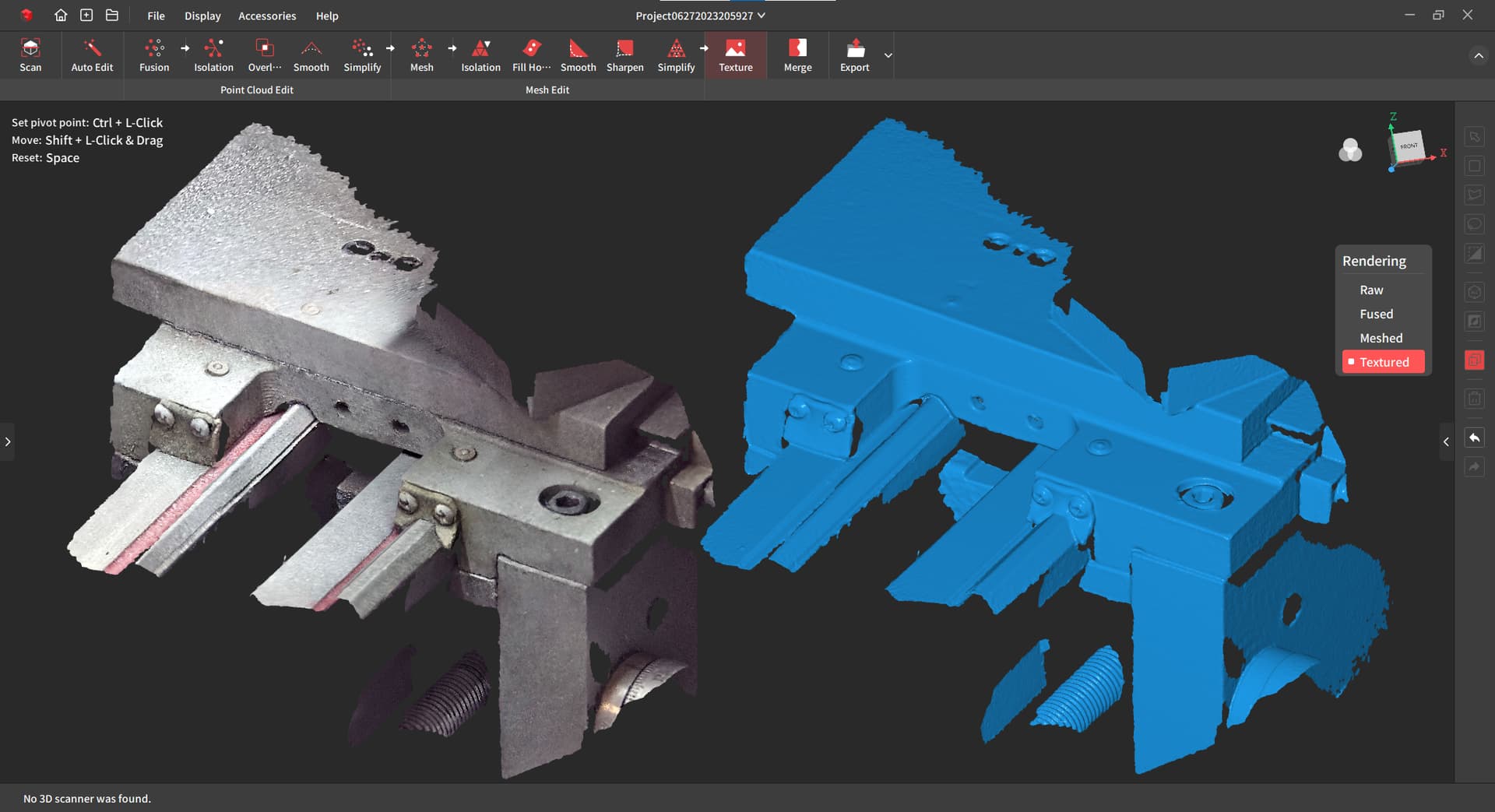Screen dimensions: 1495x812
Task: Click the Scan tool icon
Action: click(x=30, y=54)
